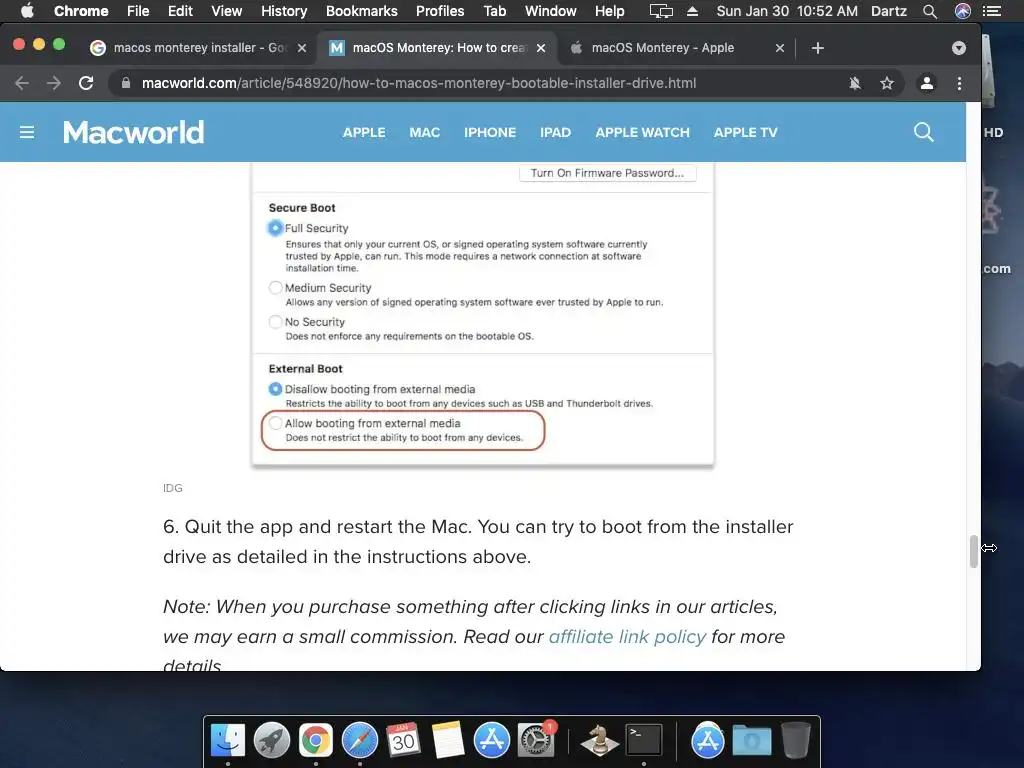Open Google Chrome from the Dock

tap(315, 741)
